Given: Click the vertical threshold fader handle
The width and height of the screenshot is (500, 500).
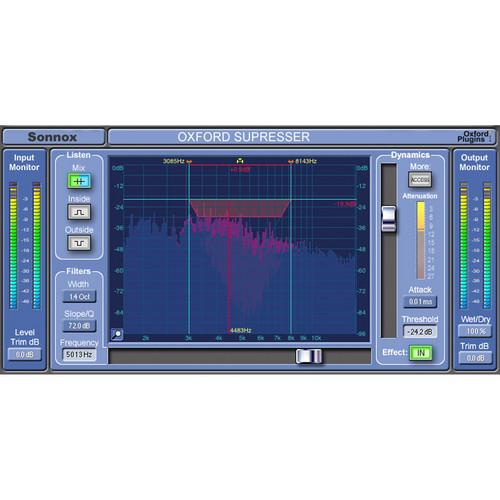Looking at the screenshot, I should 389,219.
